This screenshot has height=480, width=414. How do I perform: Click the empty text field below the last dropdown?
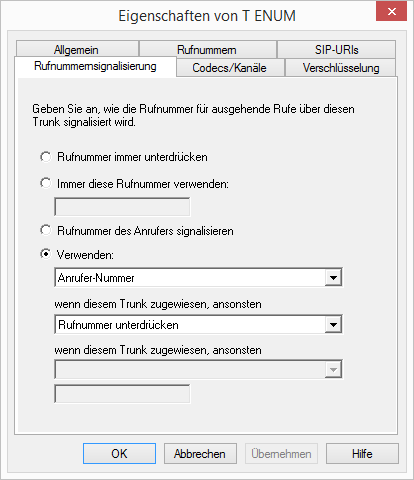122,394
